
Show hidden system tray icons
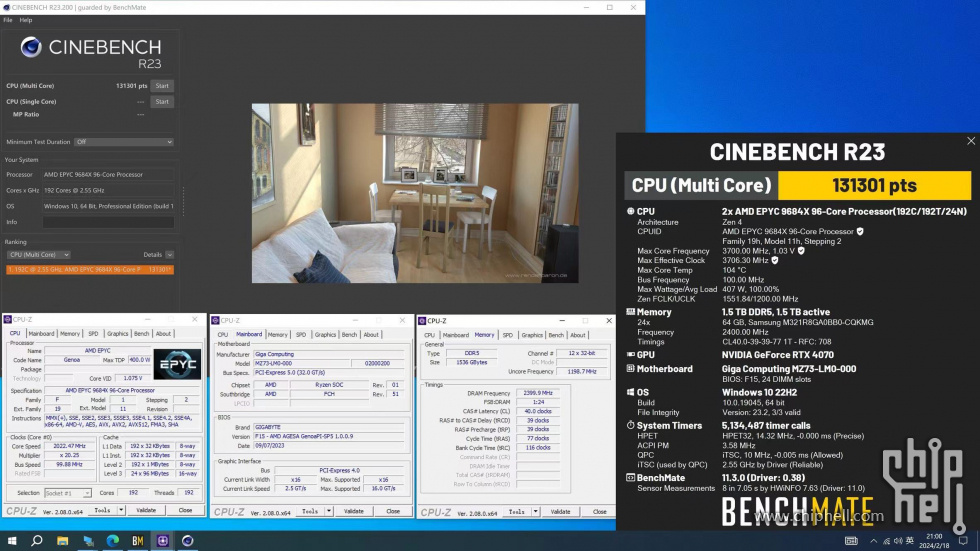coord(873,541)
